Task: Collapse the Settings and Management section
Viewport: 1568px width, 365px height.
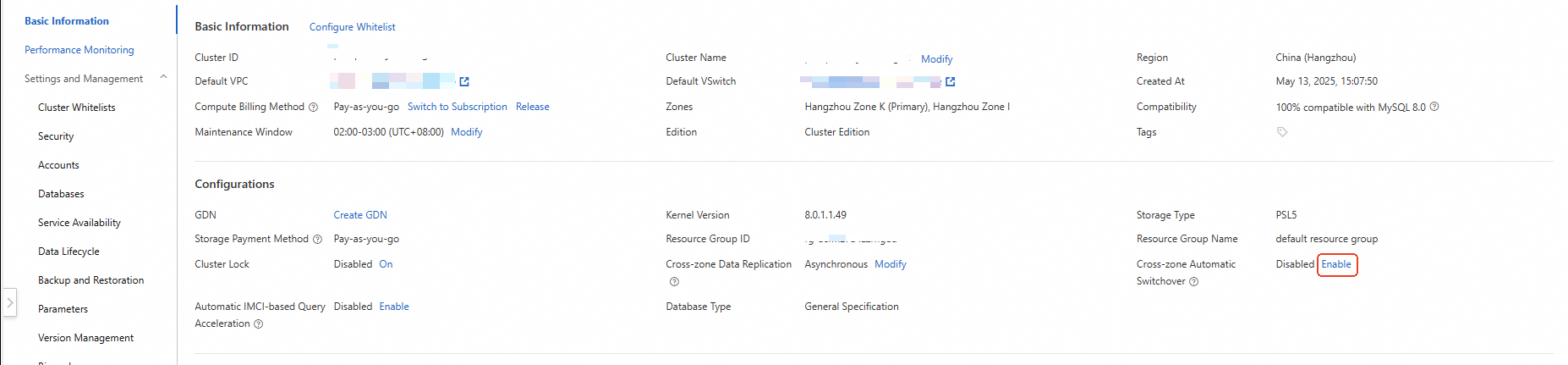Action: click(163, 78)
